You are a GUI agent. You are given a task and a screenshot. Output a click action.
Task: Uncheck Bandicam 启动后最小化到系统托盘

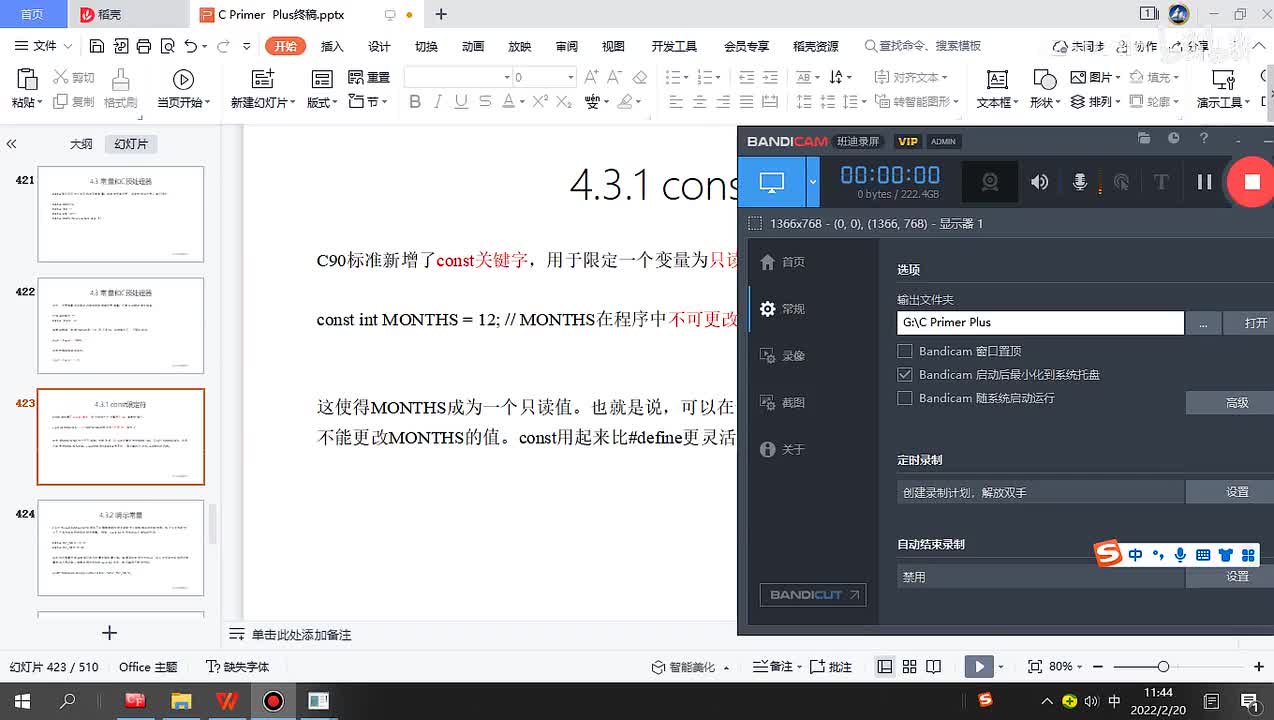click(905, 374)
